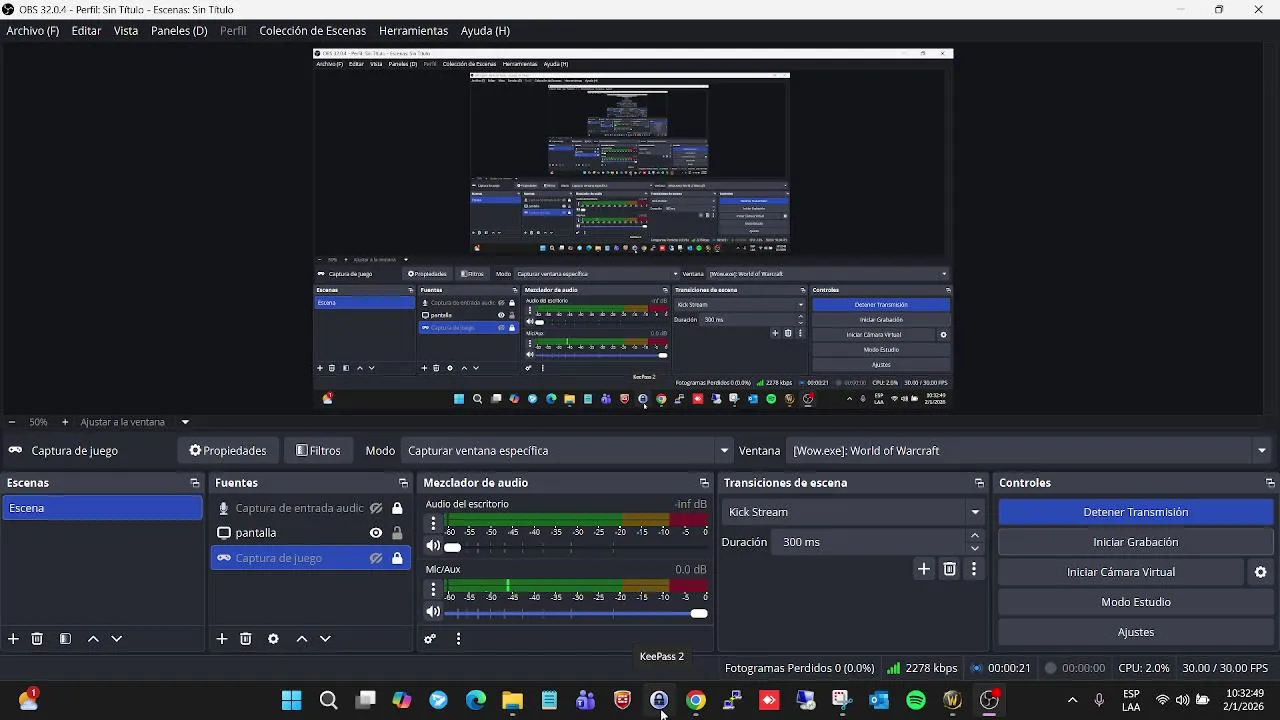The width and height of the screenshot is (1280, 720).
Task: Zoom in preview with plus icon
Action: [65, 422]
